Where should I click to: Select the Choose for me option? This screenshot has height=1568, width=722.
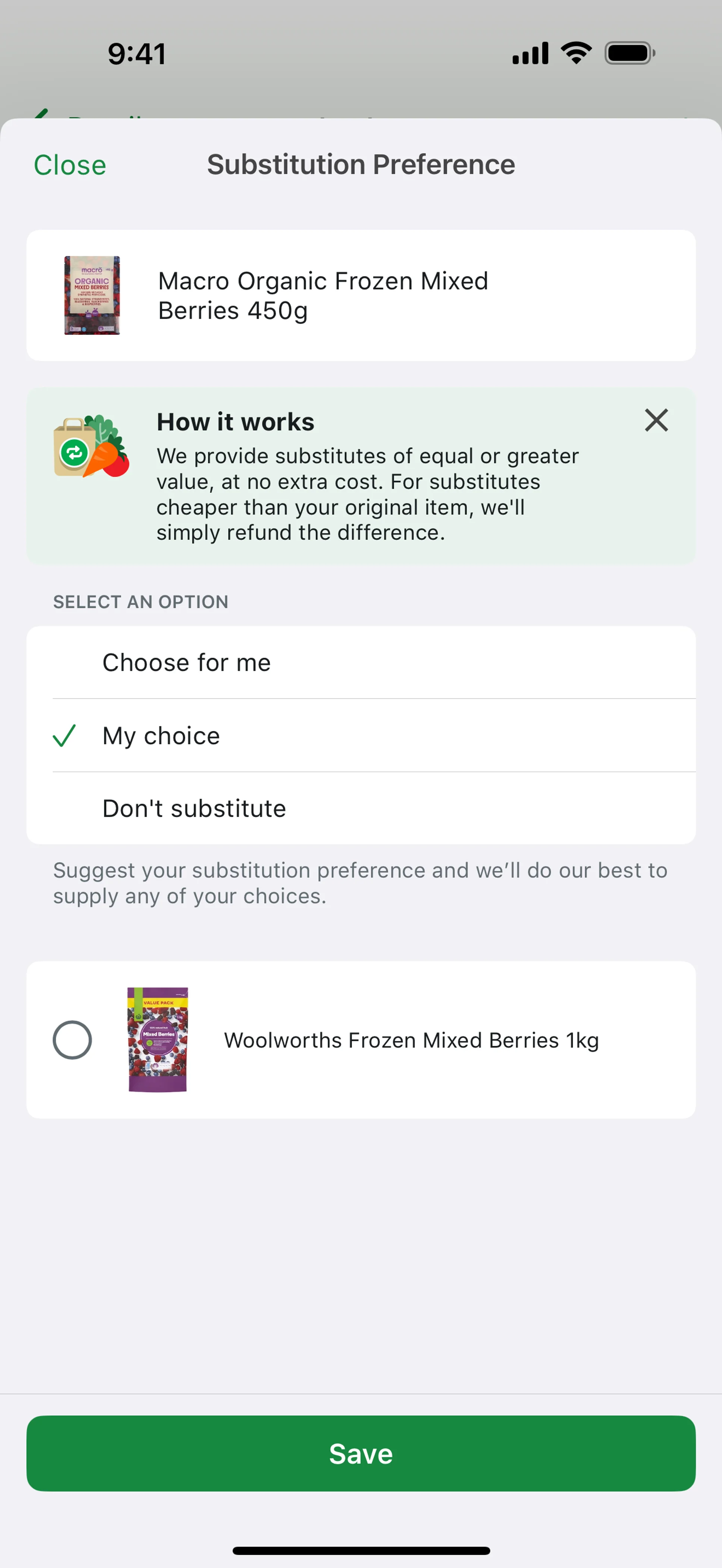186,662
